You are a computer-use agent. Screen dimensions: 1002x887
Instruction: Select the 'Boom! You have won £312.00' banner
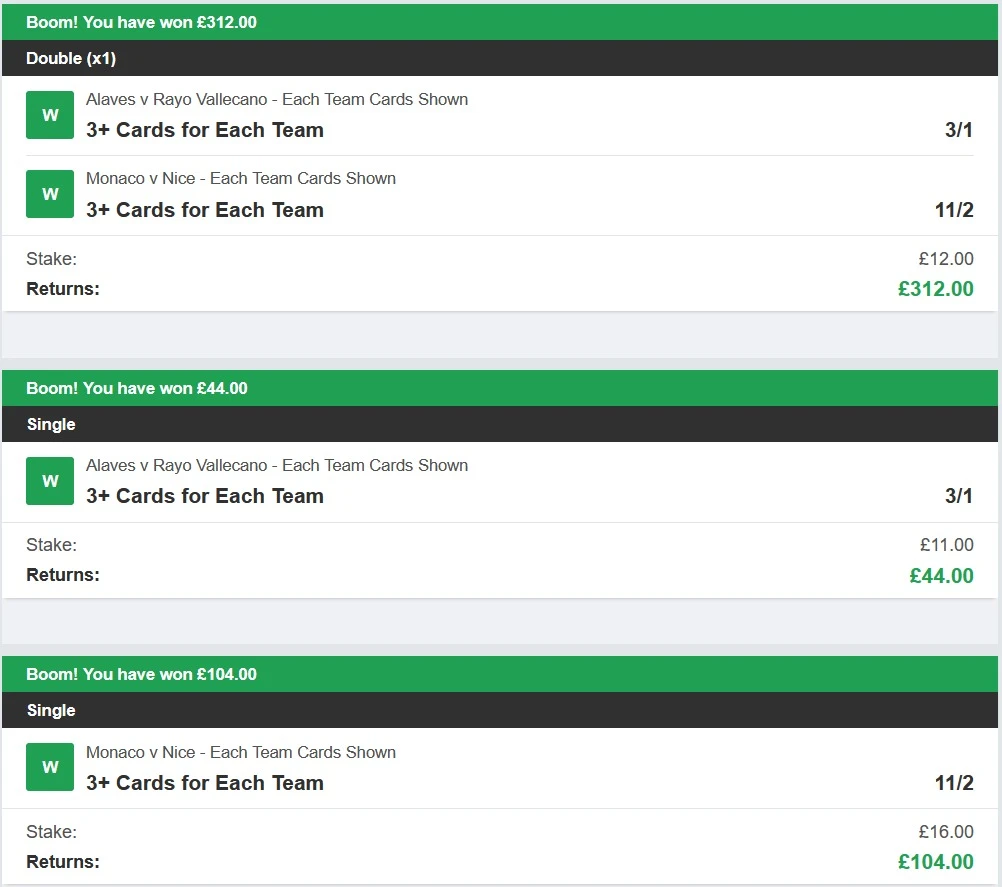click(500, 22)
